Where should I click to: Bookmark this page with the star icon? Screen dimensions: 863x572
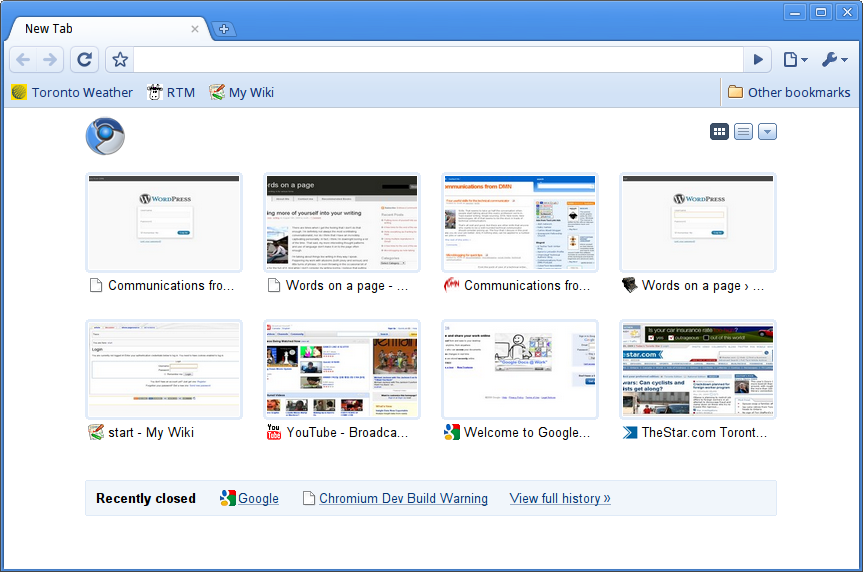click(x=120, y=60)
